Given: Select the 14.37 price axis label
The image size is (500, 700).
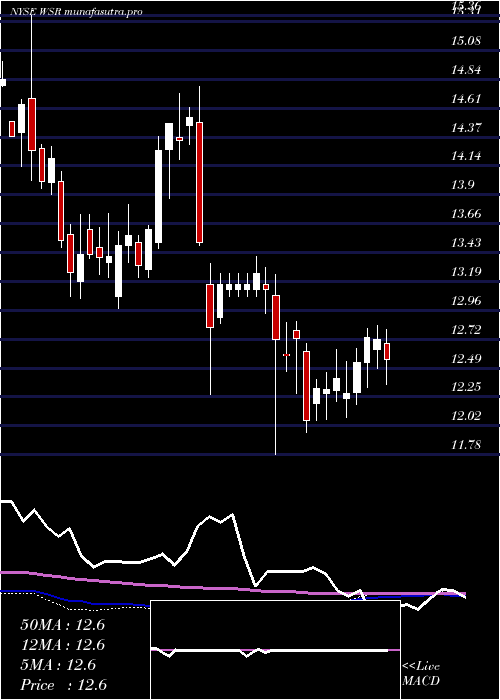Looking at the screenshot, I should [466, 128].
